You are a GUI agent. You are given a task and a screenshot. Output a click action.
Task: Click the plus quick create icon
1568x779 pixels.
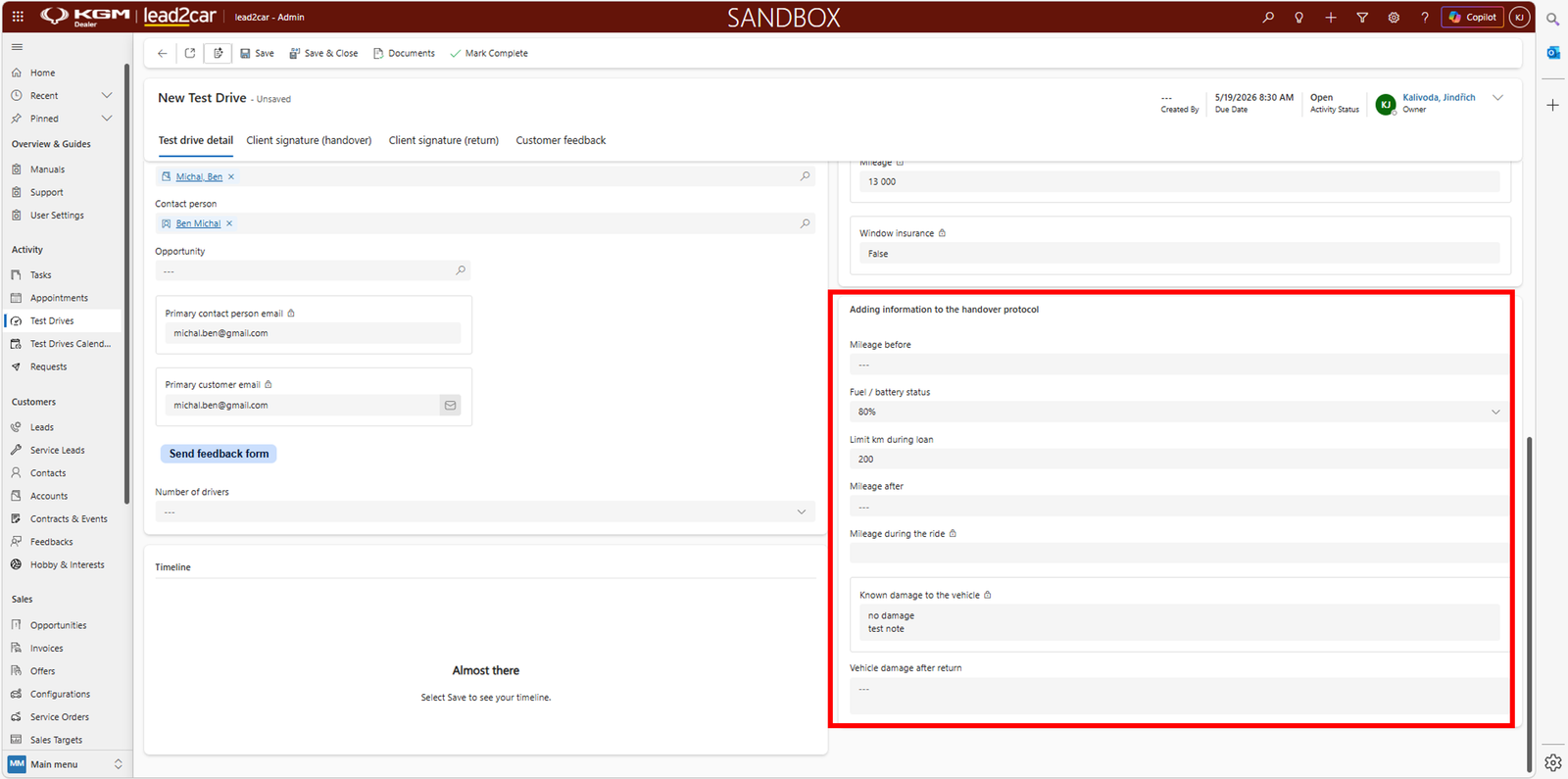[1331, 18]
